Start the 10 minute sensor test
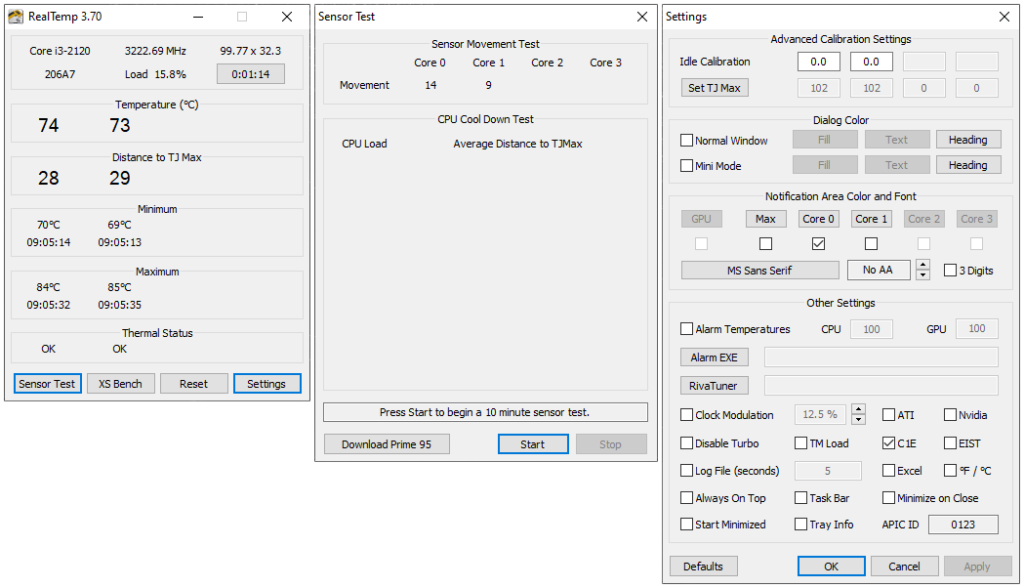1024x588 pixels. (533, 443)
